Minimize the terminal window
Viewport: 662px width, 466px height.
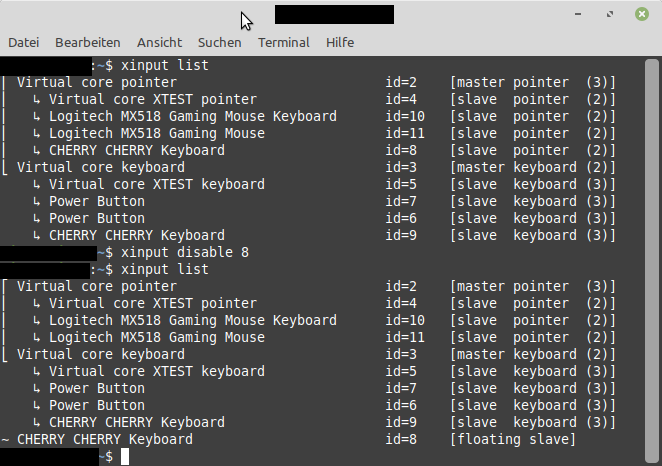pos(582,15)
